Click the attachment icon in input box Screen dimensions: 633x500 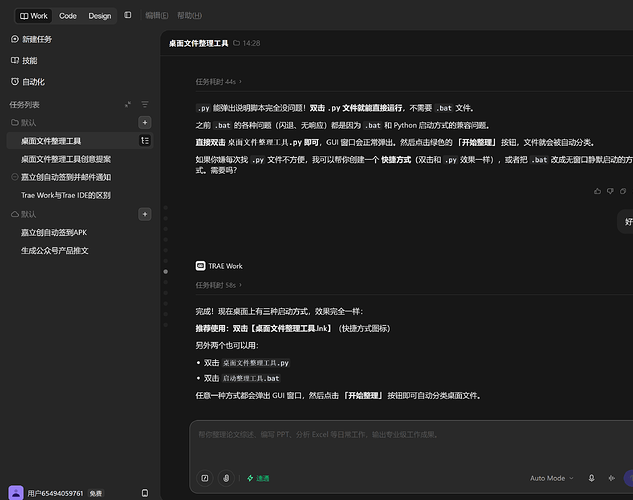(x=226, y=478)
